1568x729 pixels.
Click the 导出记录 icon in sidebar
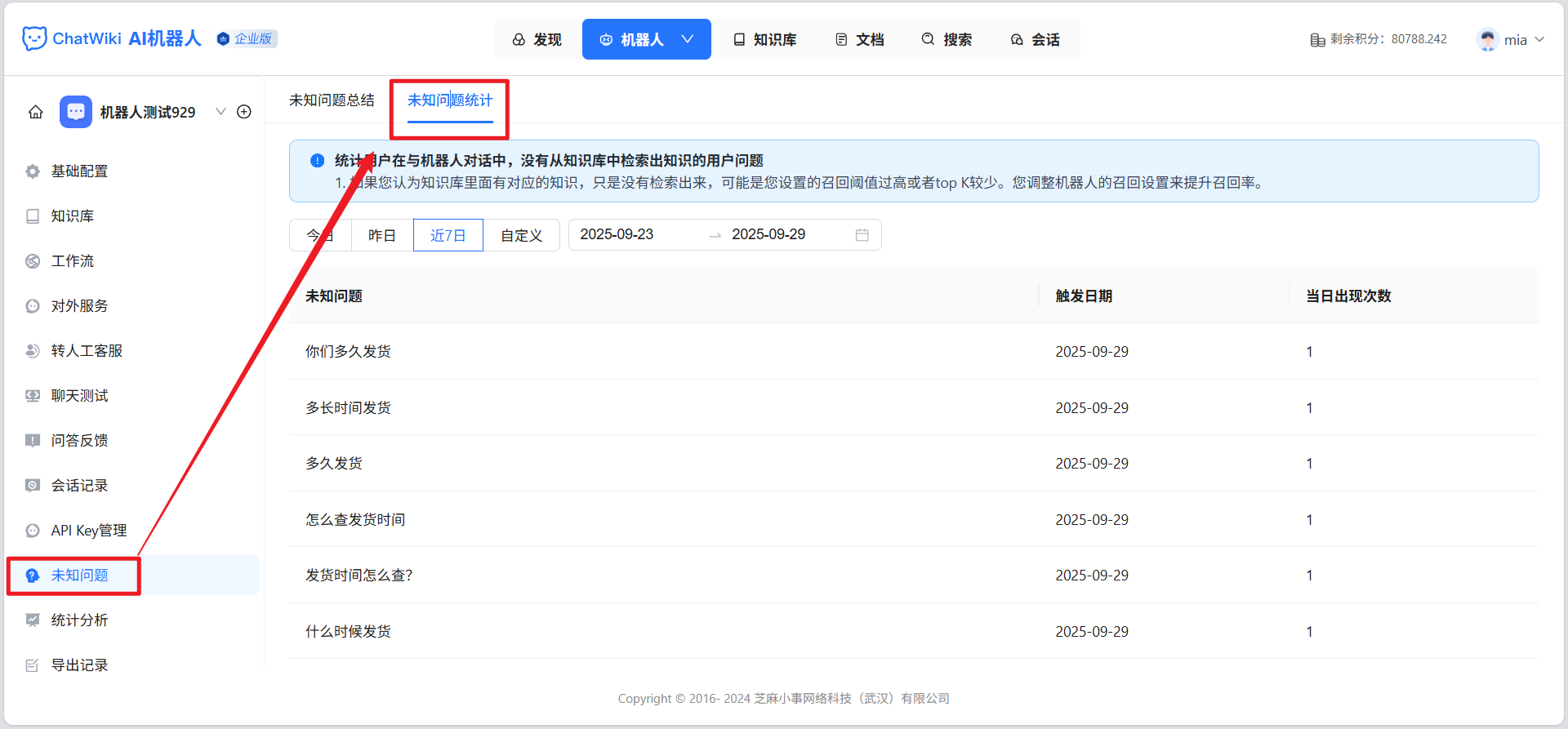(33, 665)
